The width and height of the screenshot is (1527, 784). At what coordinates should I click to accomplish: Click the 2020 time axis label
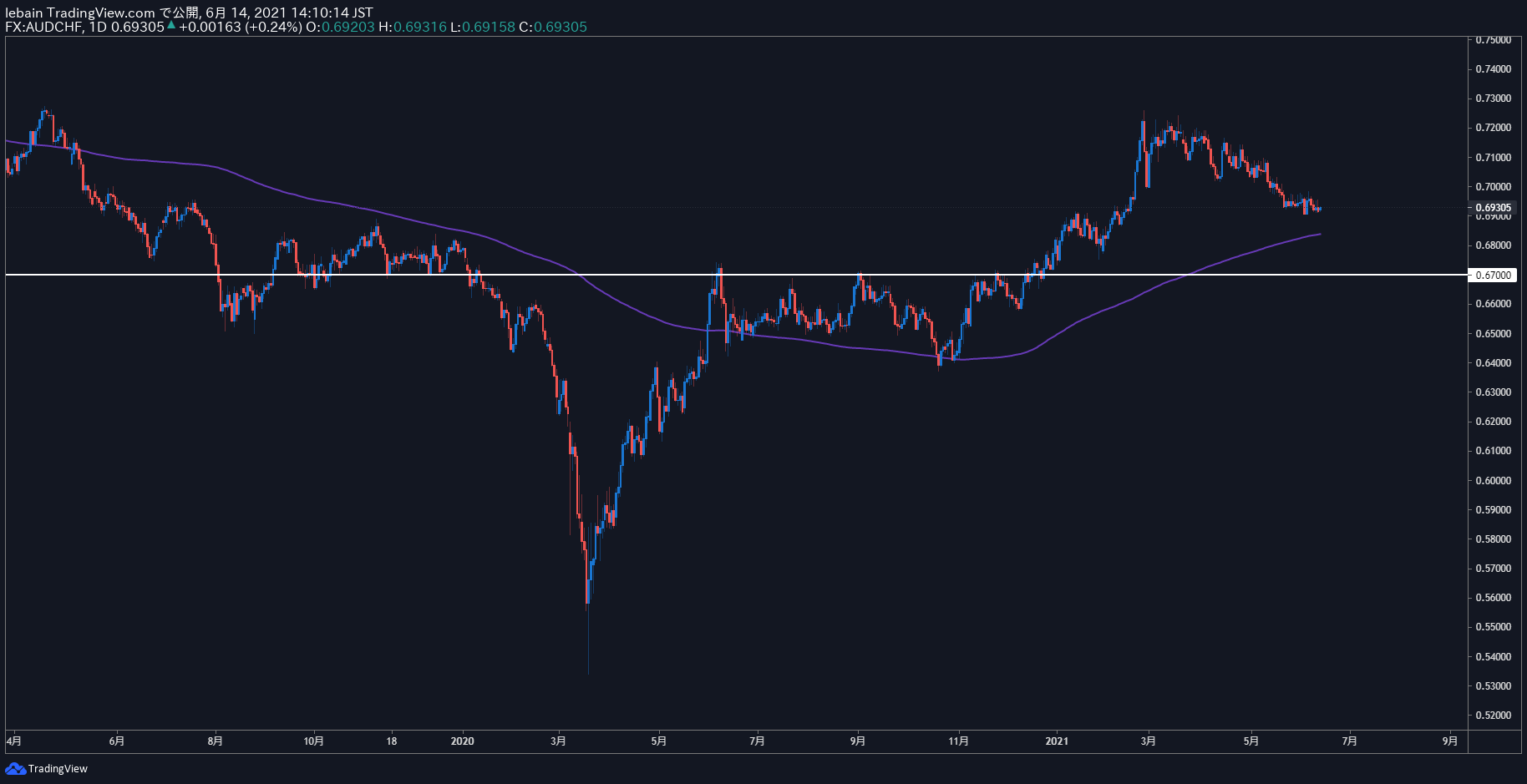point(462,741)
